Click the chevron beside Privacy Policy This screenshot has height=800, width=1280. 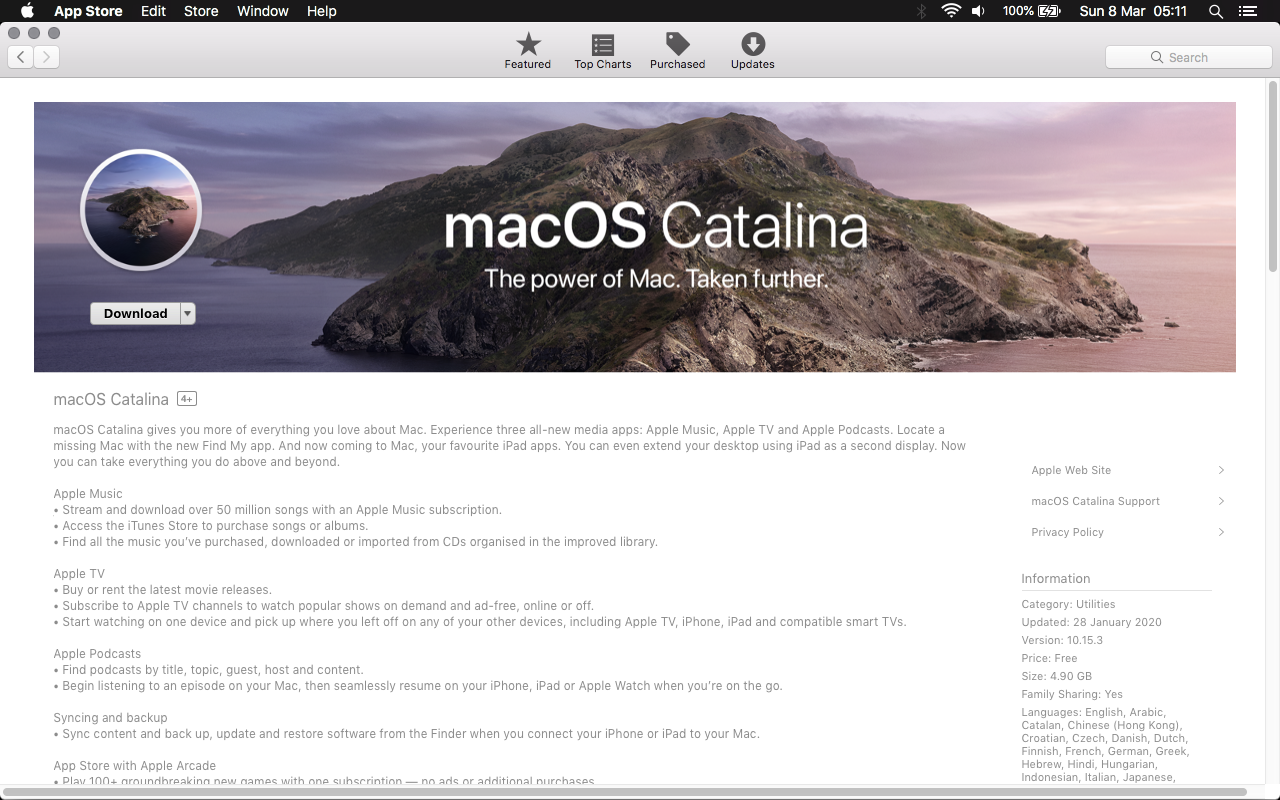pos(1221,532)
